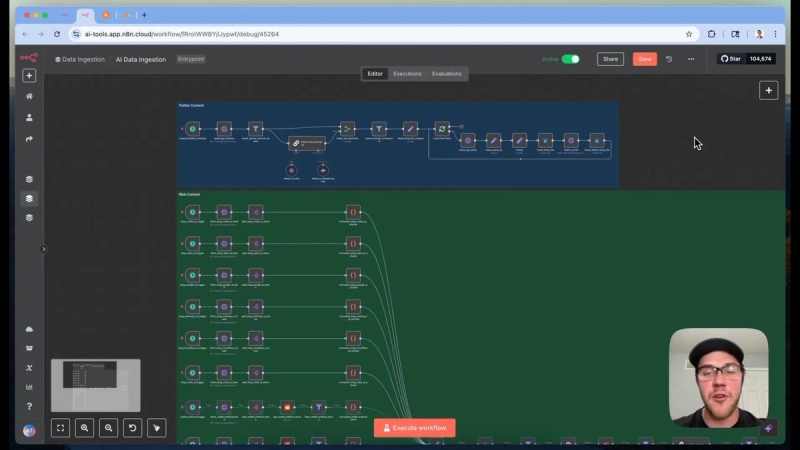Reset canvas zoom level
Viewport: 800px width, 450px height.
(132, 428)
